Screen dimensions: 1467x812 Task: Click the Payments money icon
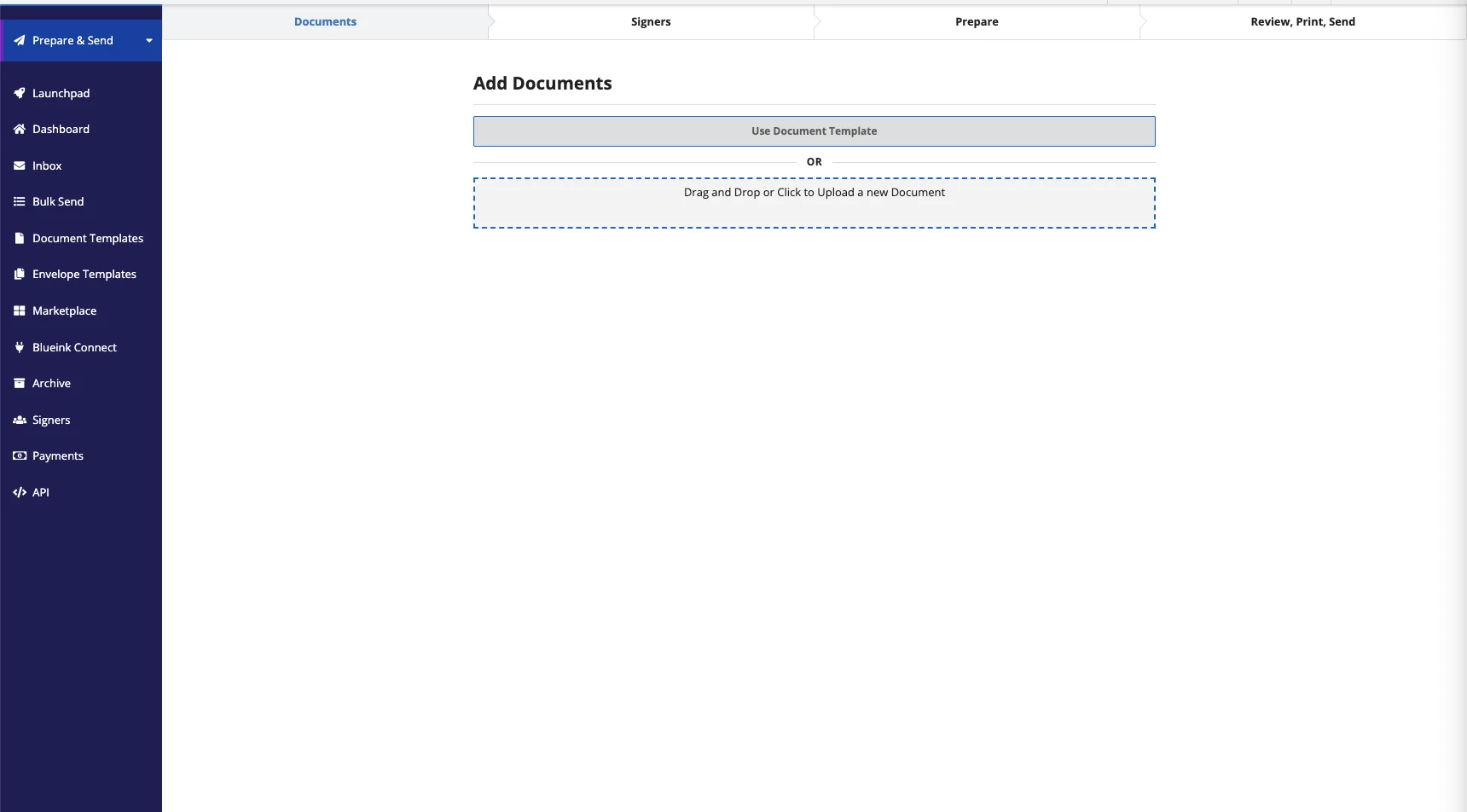(19, 455)
